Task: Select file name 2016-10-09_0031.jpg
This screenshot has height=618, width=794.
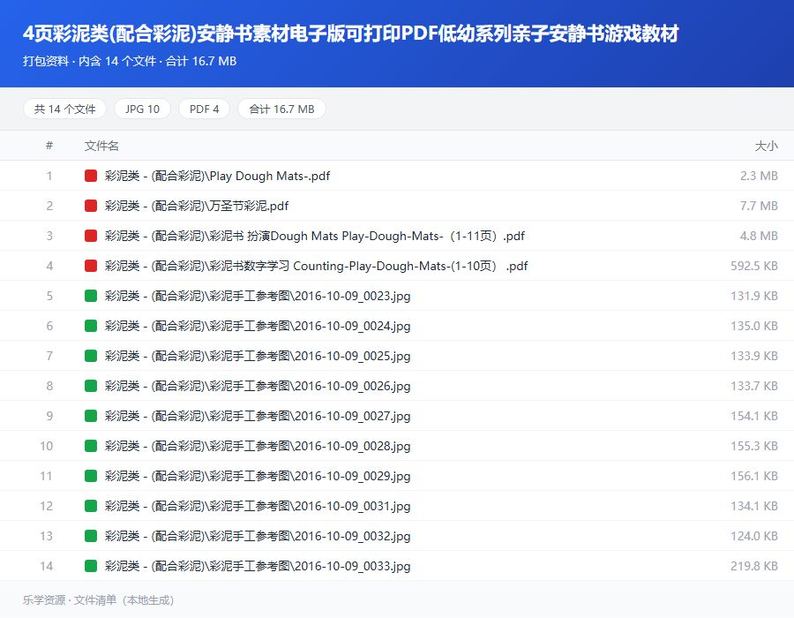Action: (x=257, y=506)
